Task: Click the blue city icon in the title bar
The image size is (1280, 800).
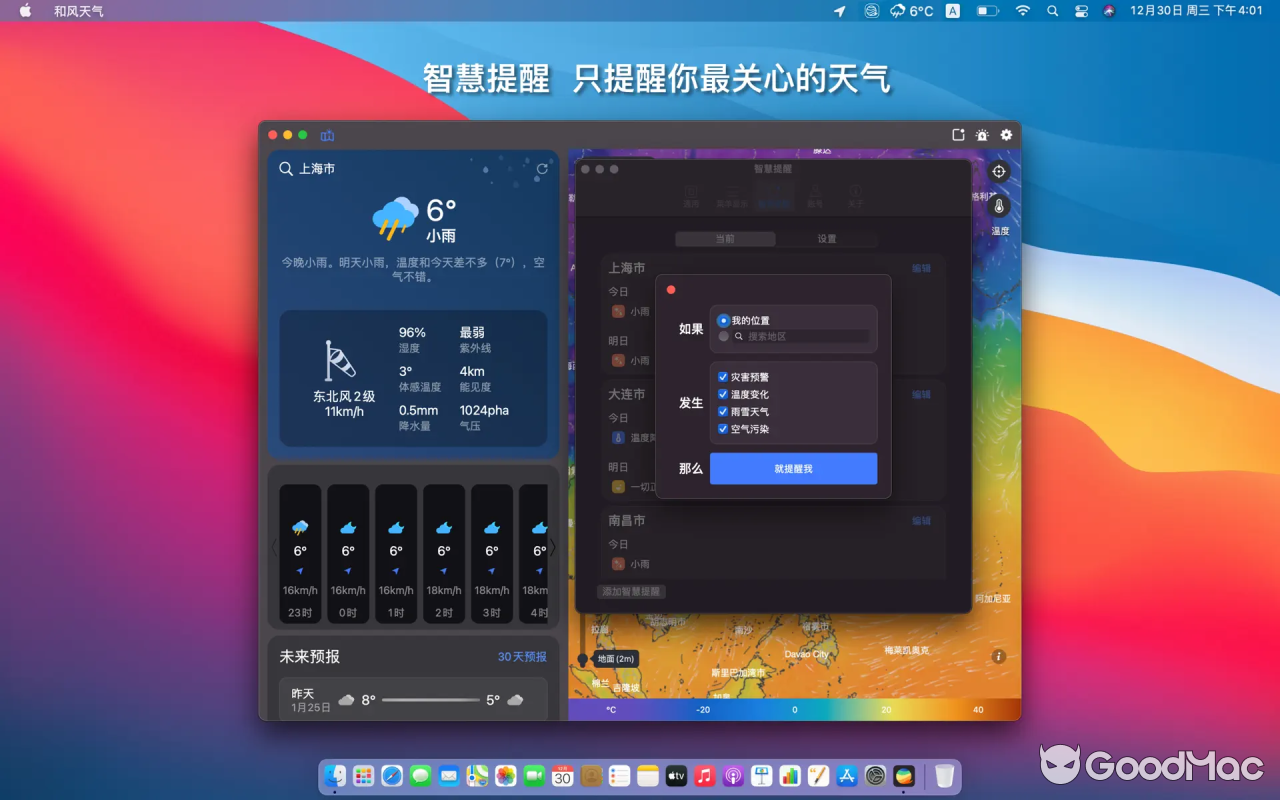Action: [x=326, y=135]
